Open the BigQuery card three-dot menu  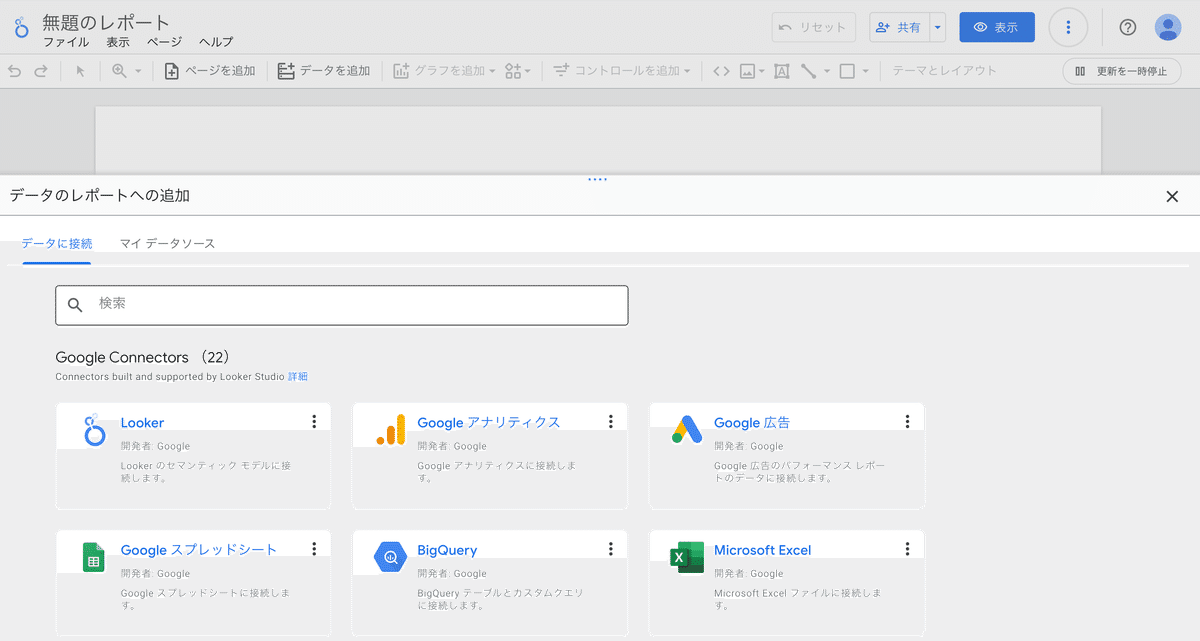click(611, 549)
